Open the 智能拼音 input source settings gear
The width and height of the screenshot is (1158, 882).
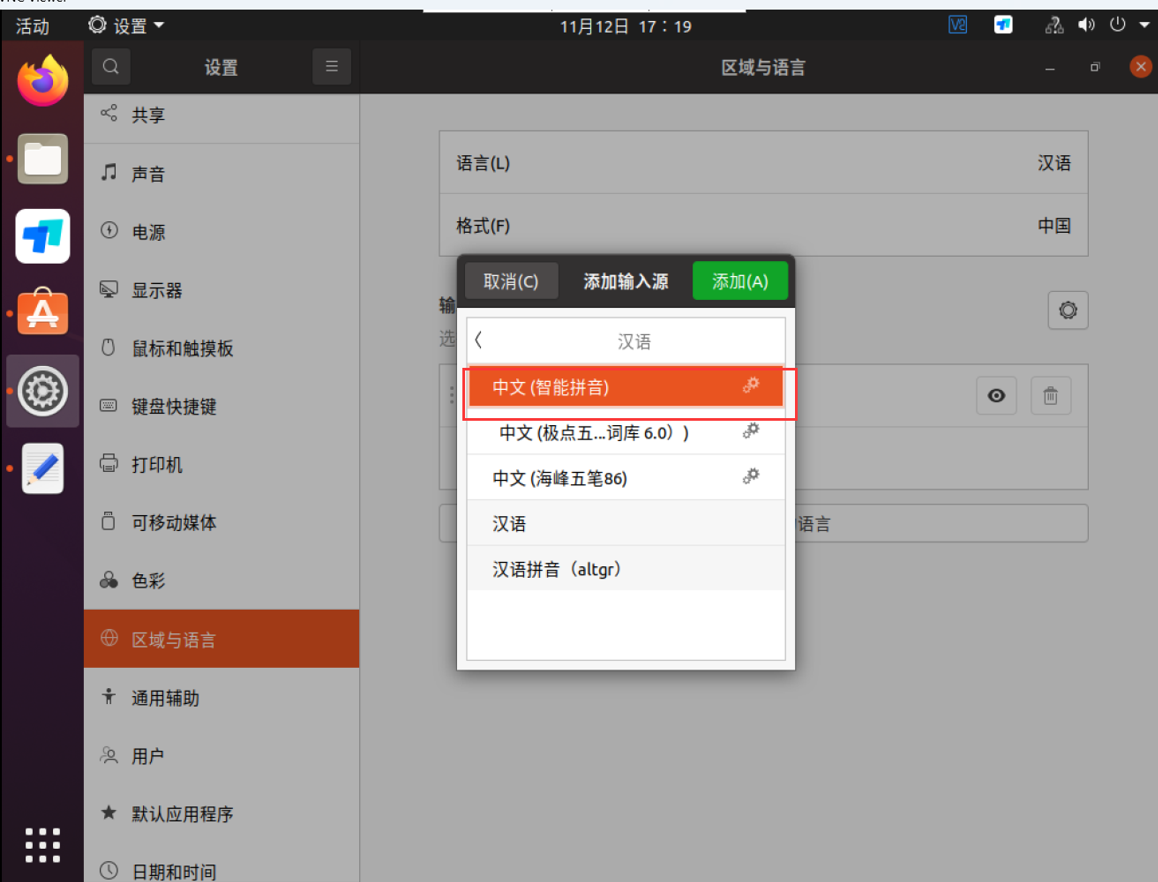pyautogui.click(x=751, y=385)
